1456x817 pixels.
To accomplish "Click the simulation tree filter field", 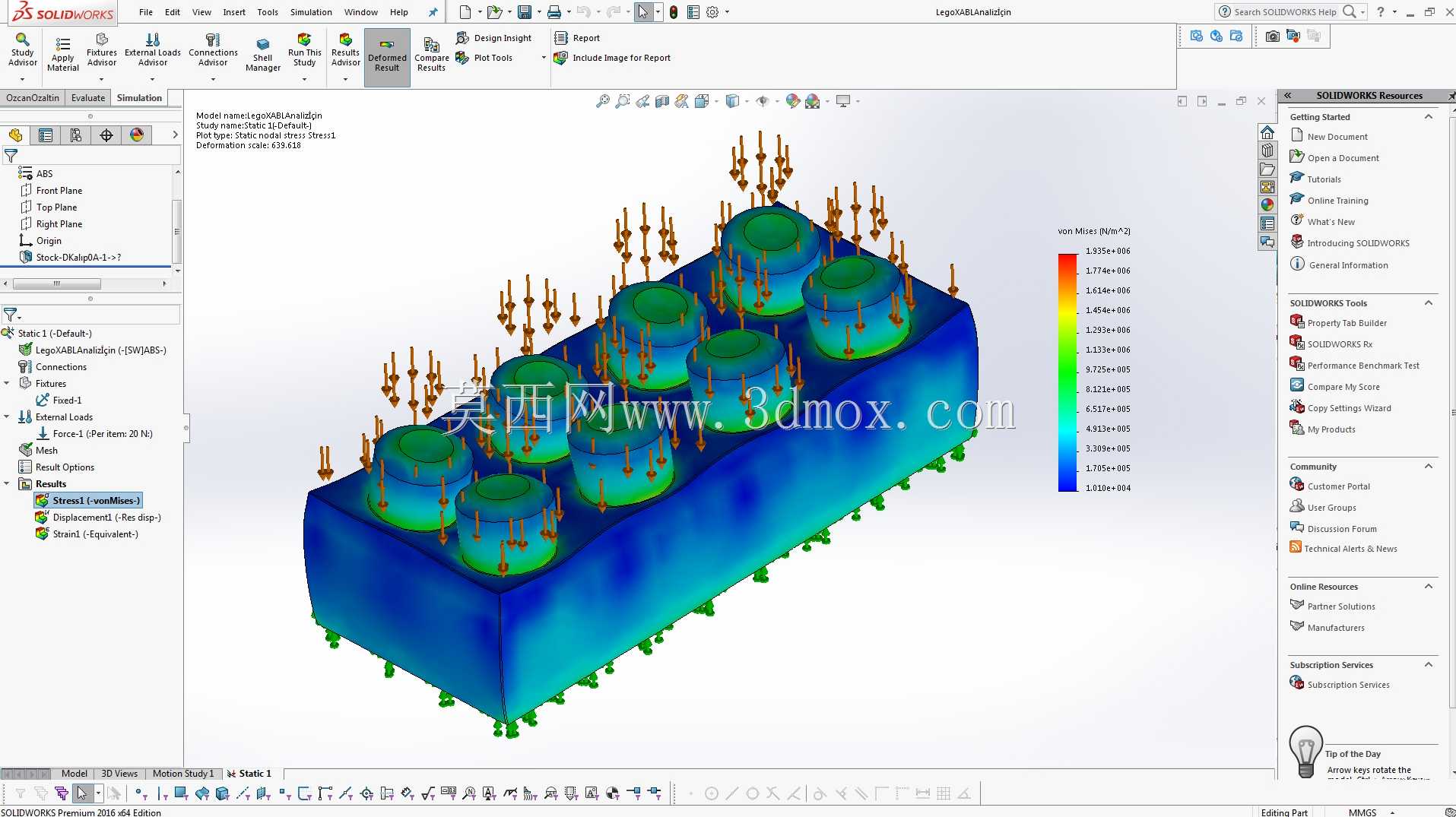I will pyautogui.click(x=91, y=315).
